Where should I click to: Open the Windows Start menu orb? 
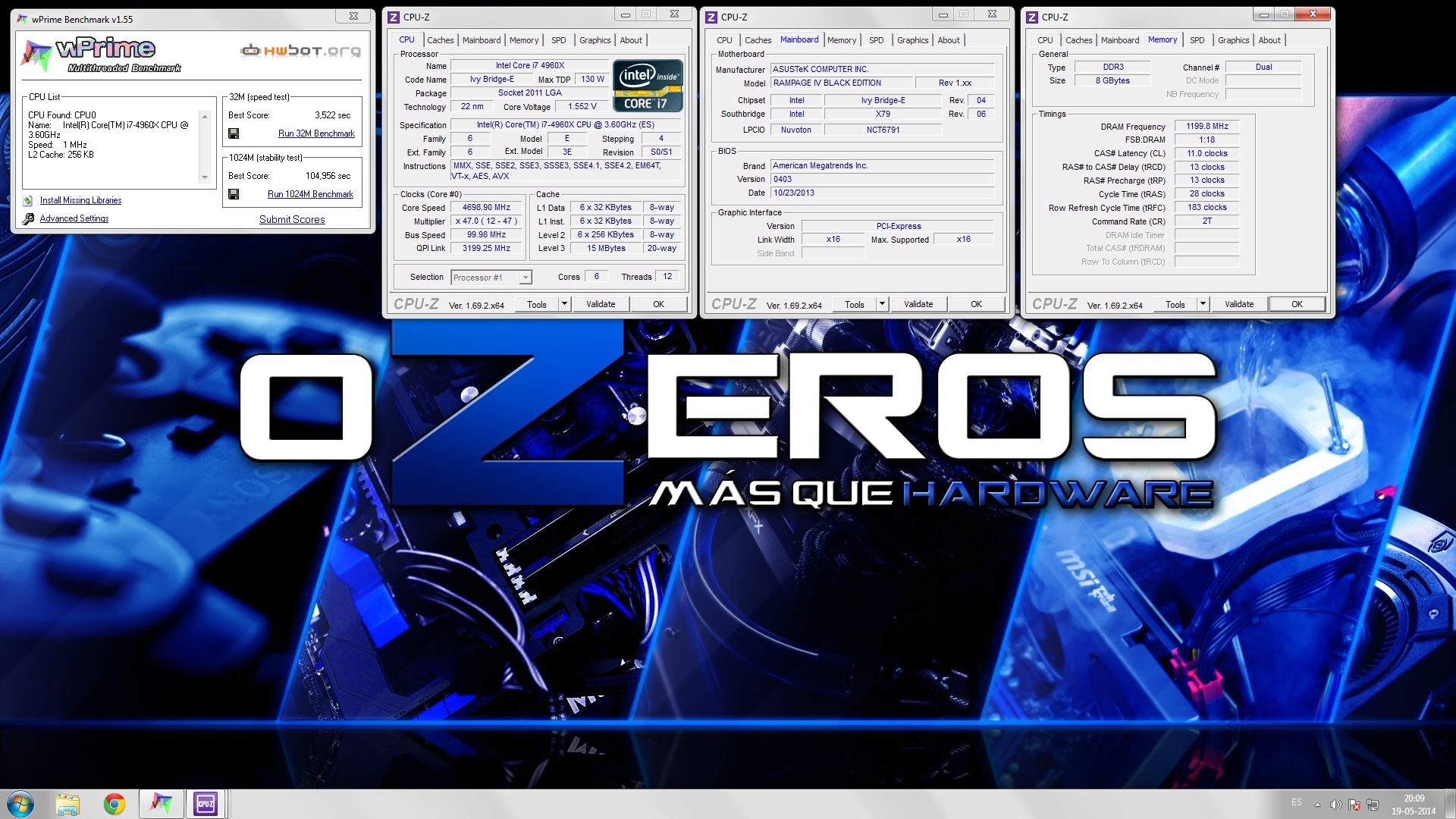tap(20, 804)
